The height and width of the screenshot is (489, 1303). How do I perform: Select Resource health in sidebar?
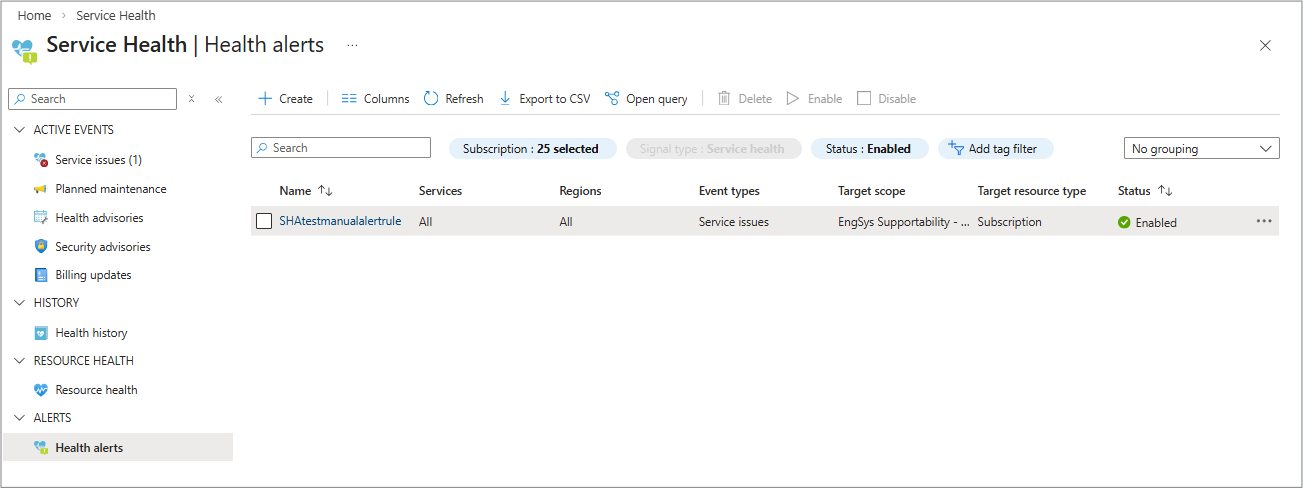96,390
